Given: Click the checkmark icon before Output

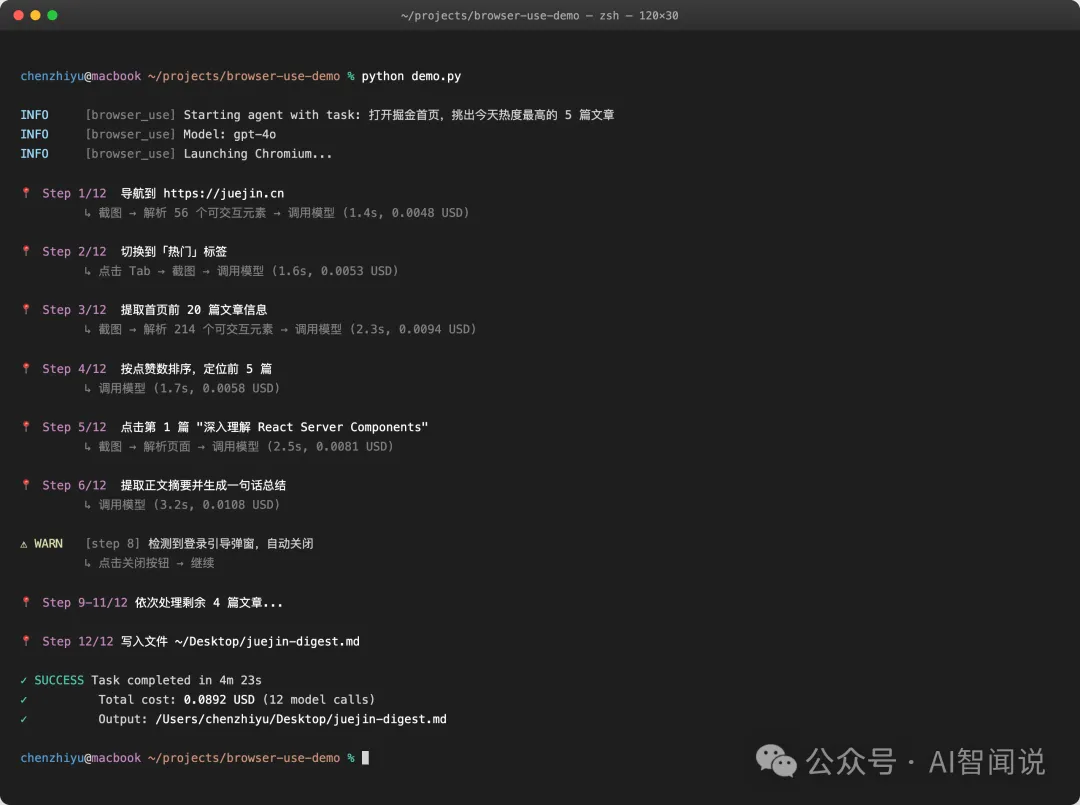Looking at the screenshot, I should 24,719.
